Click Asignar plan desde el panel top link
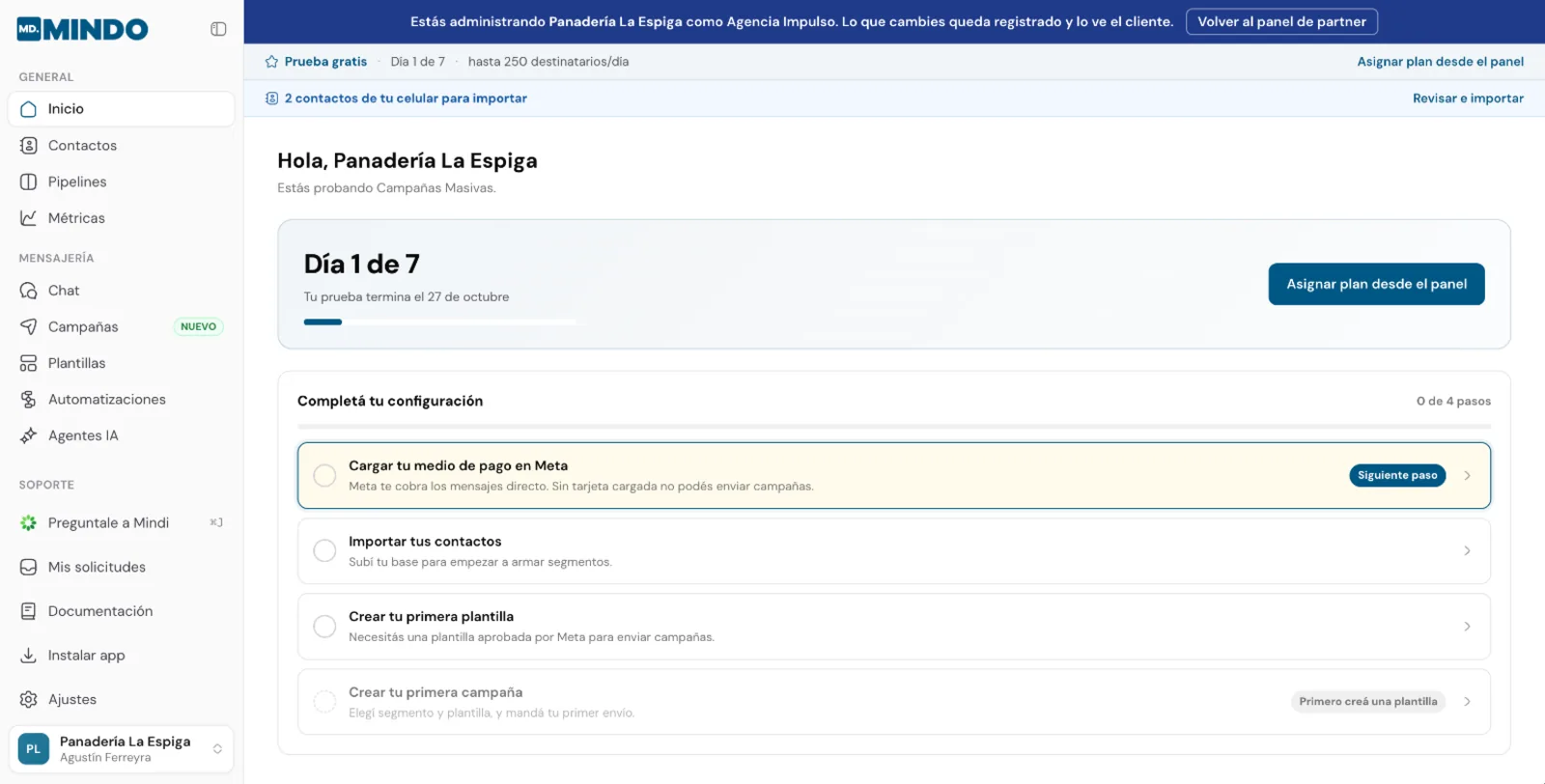This screenshot has height=784, width=1545. 1440,62
